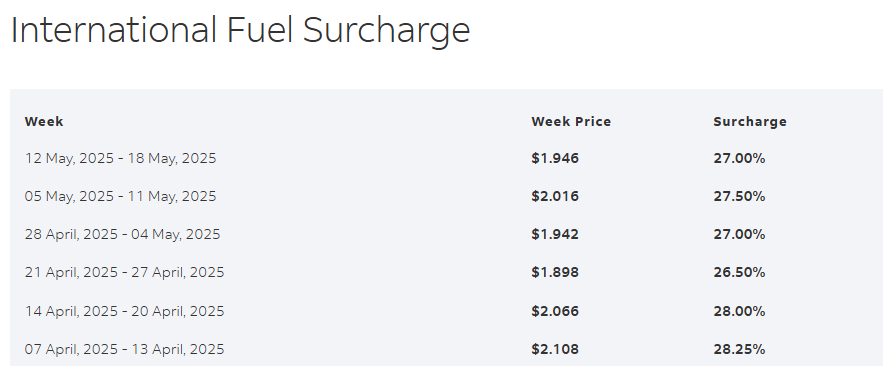Select the 14 April - 20 April, 2025 week
The width and height of the screenshot is (894, 366).
point(124,311)
